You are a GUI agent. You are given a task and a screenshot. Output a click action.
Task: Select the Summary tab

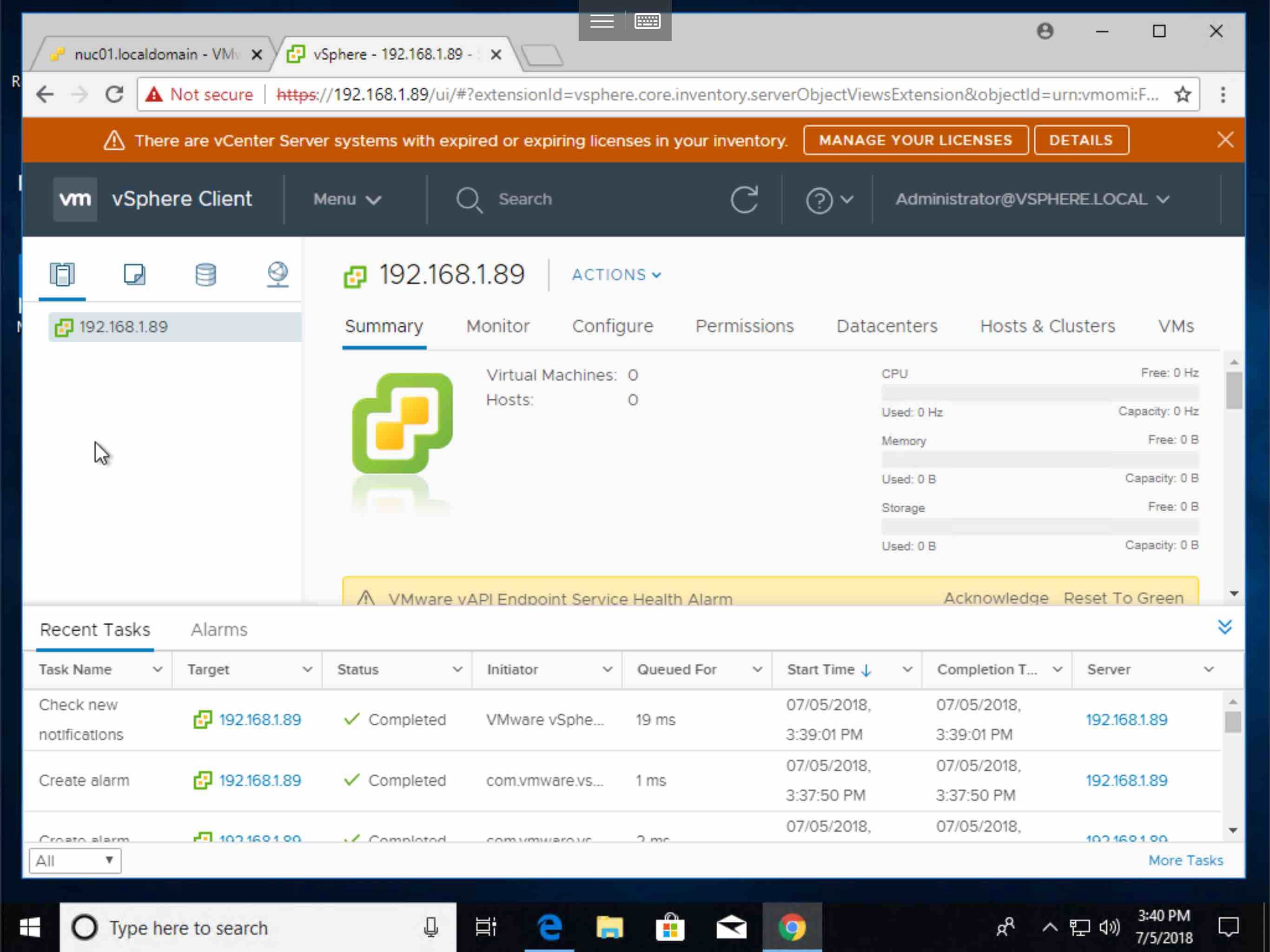pos(384,326)
